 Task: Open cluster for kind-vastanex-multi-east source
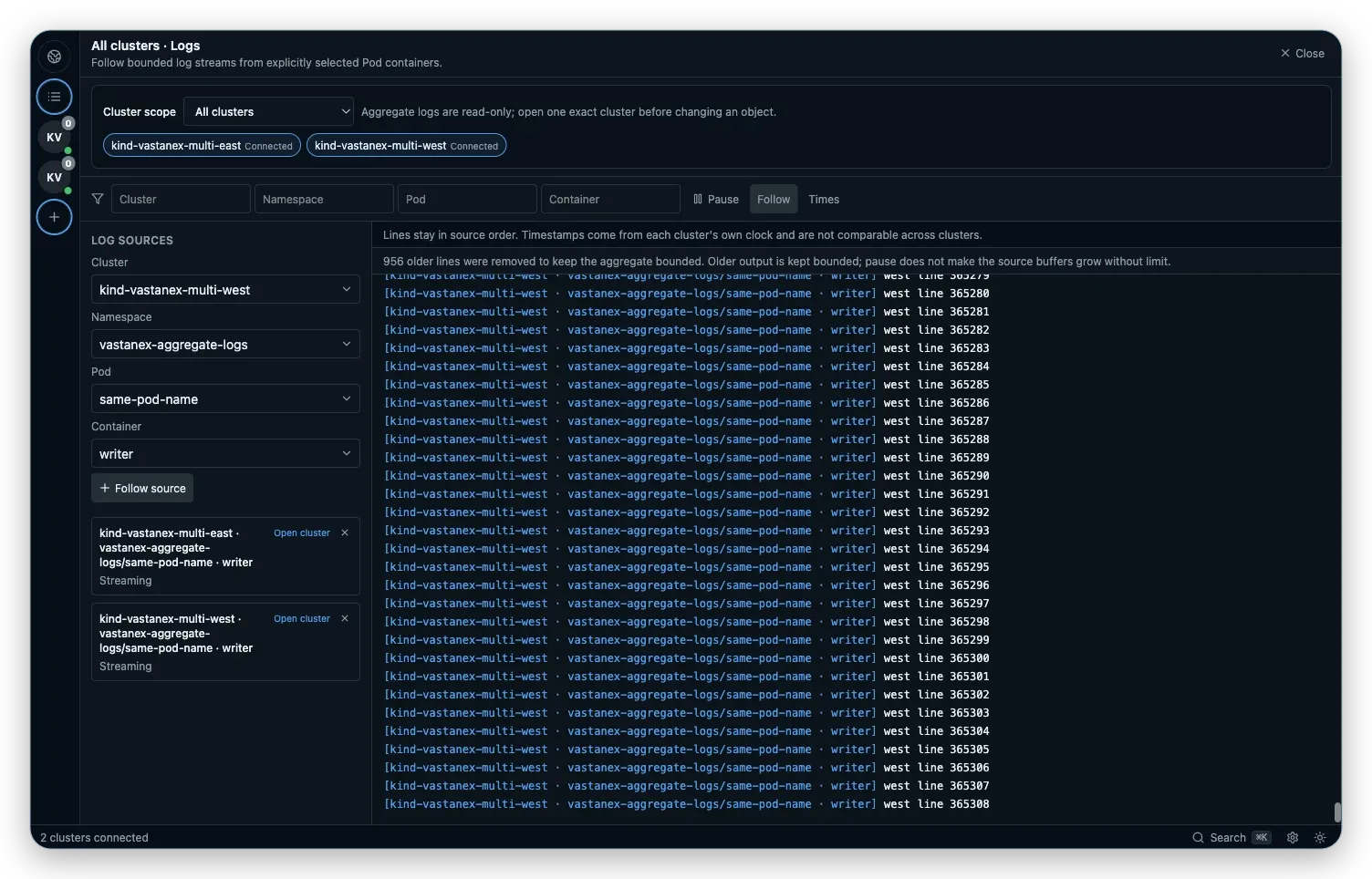point(302,533)
